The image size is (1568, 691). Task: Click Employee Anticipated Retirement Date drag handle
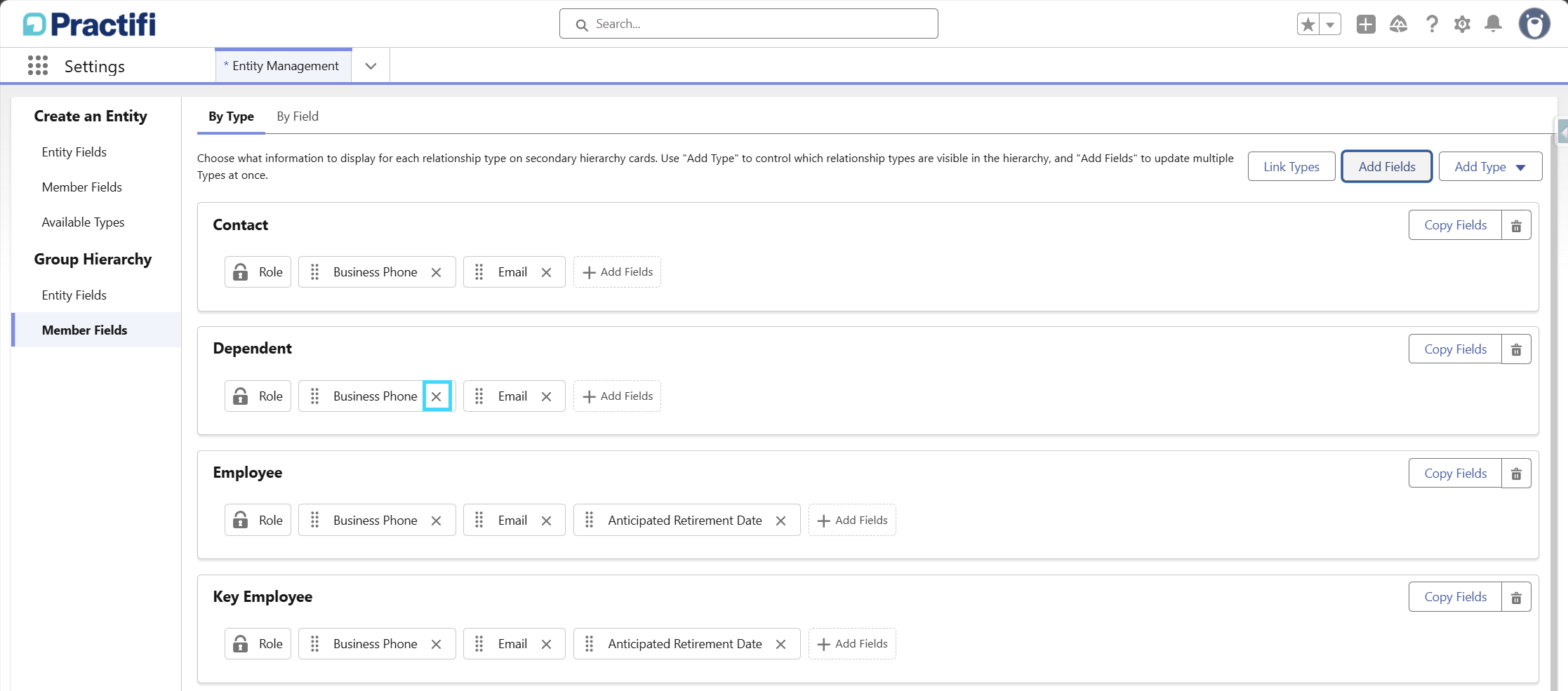(x=589, y=521)
